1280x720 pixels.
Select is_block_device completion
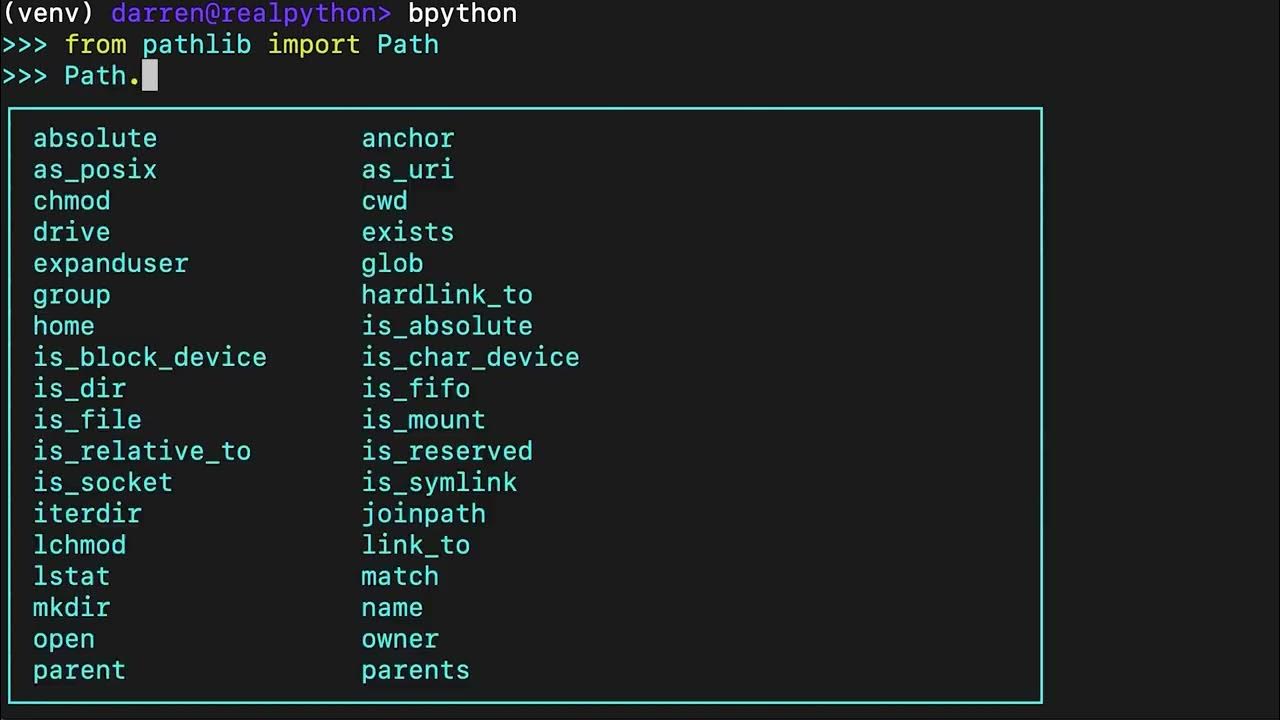click(x=150, y=357)
